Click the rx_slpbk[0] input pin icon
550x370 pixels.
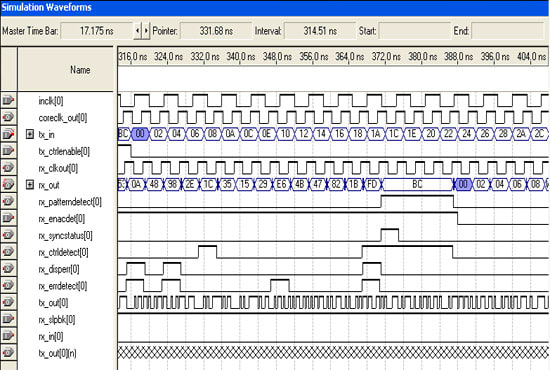pyautogui.click(x=8, y=319)
